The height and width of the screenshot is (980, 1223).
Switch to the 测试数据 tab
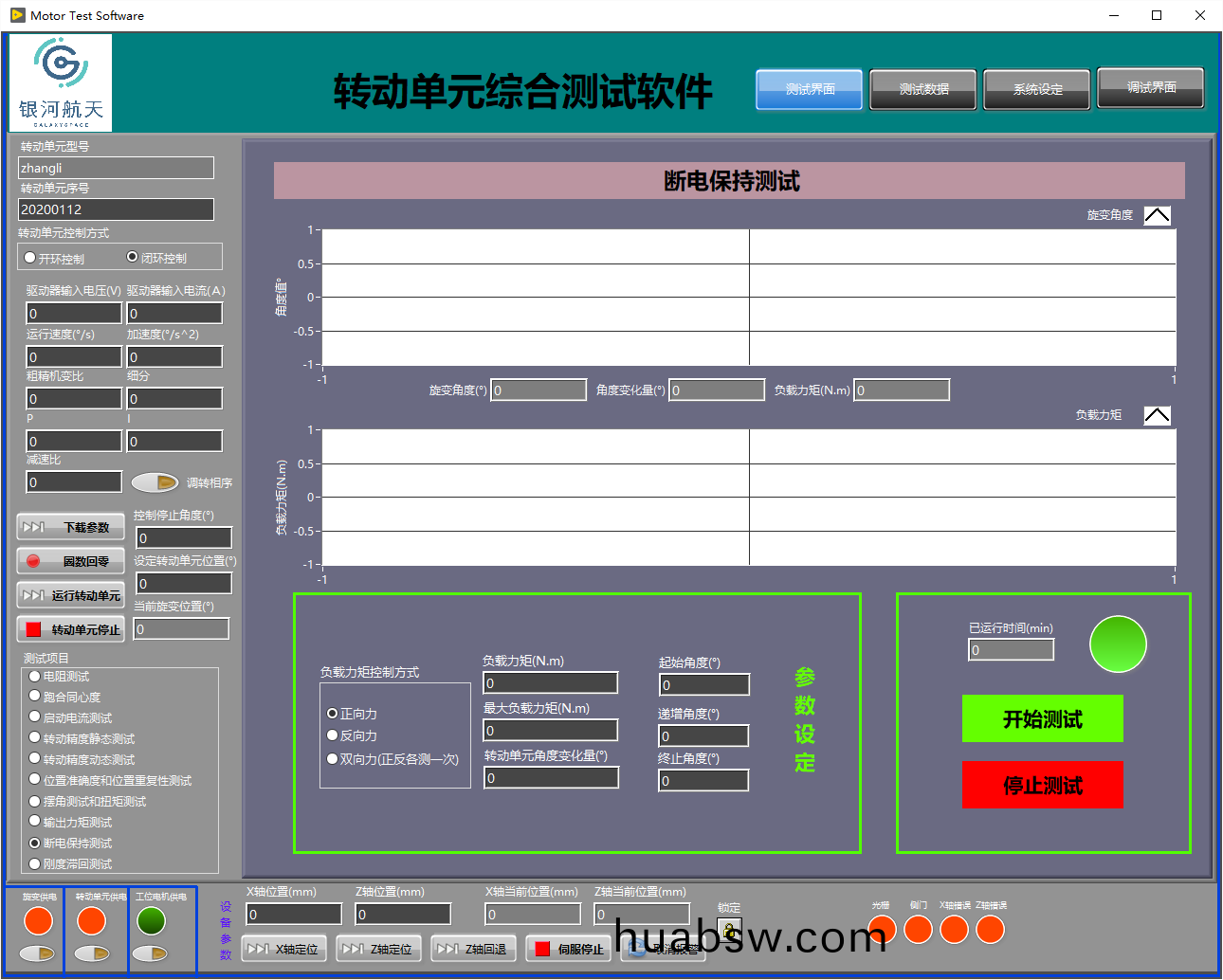922,89
